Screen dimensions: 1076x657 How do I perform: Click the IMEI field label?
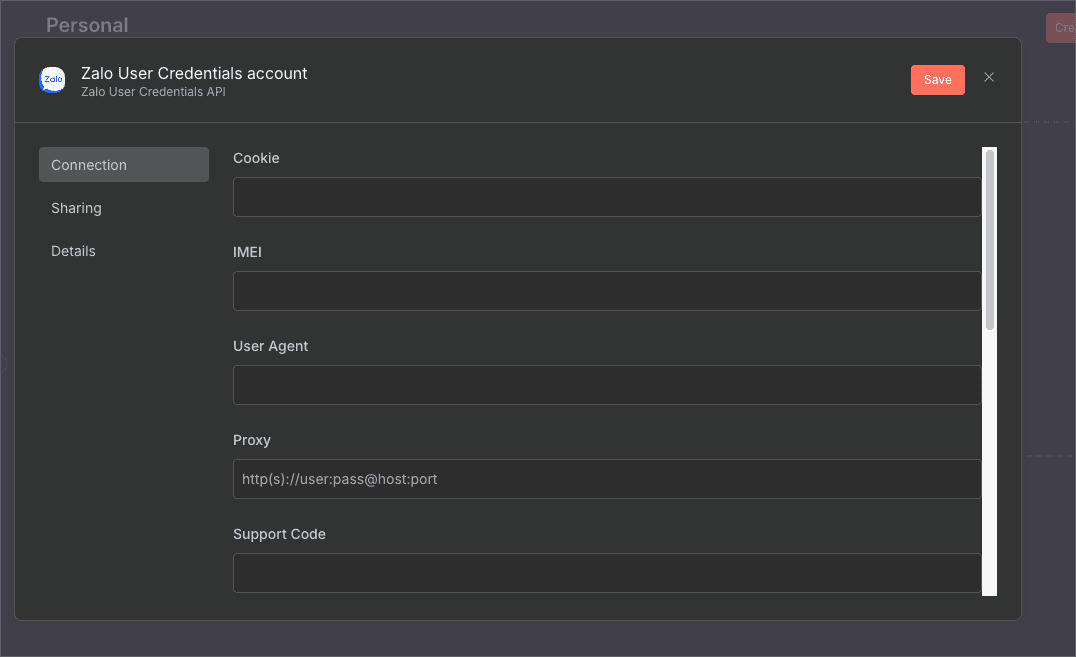pos(247,252)
